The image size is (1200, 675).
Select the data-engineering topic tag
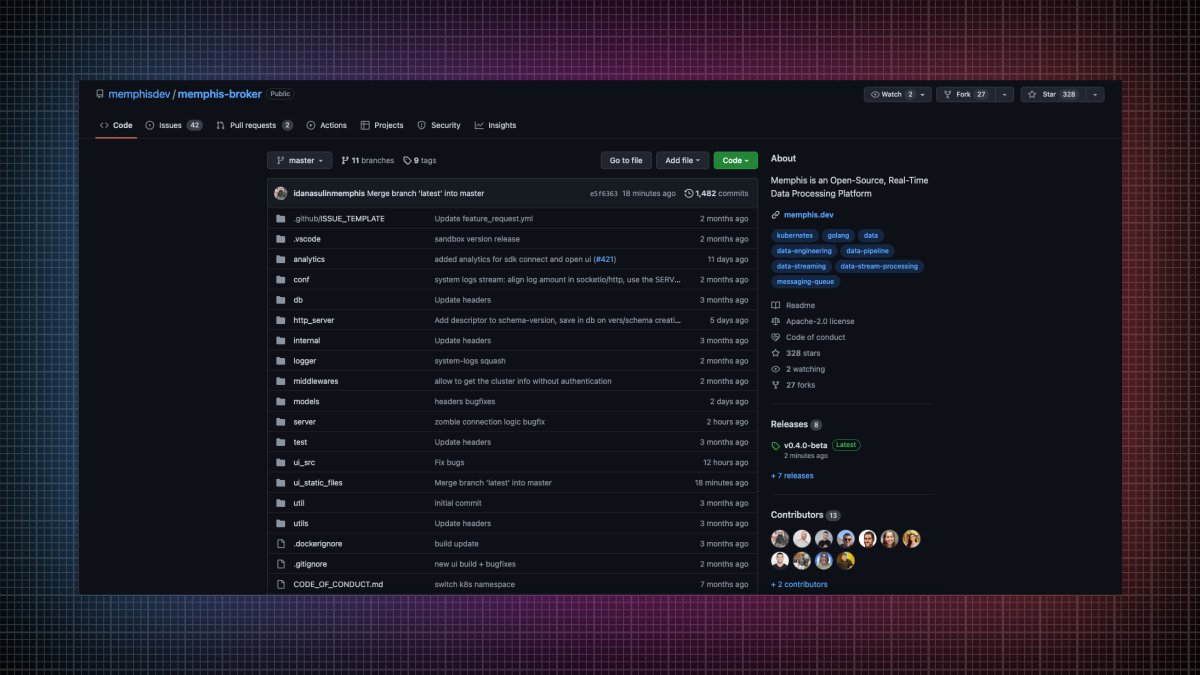(x=804, y=251)
